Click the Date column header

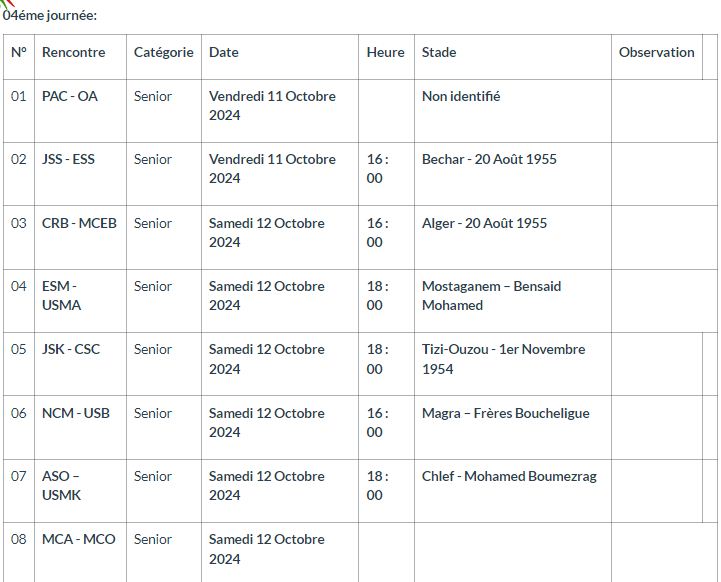tap(224, 53)
